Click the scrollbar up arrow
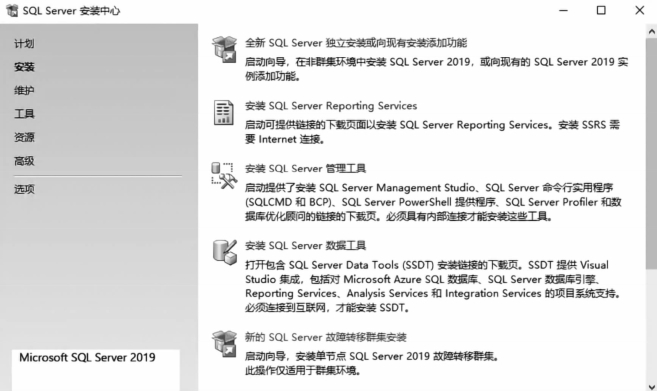This screenshot has width=657, height=391. (651, 31)
